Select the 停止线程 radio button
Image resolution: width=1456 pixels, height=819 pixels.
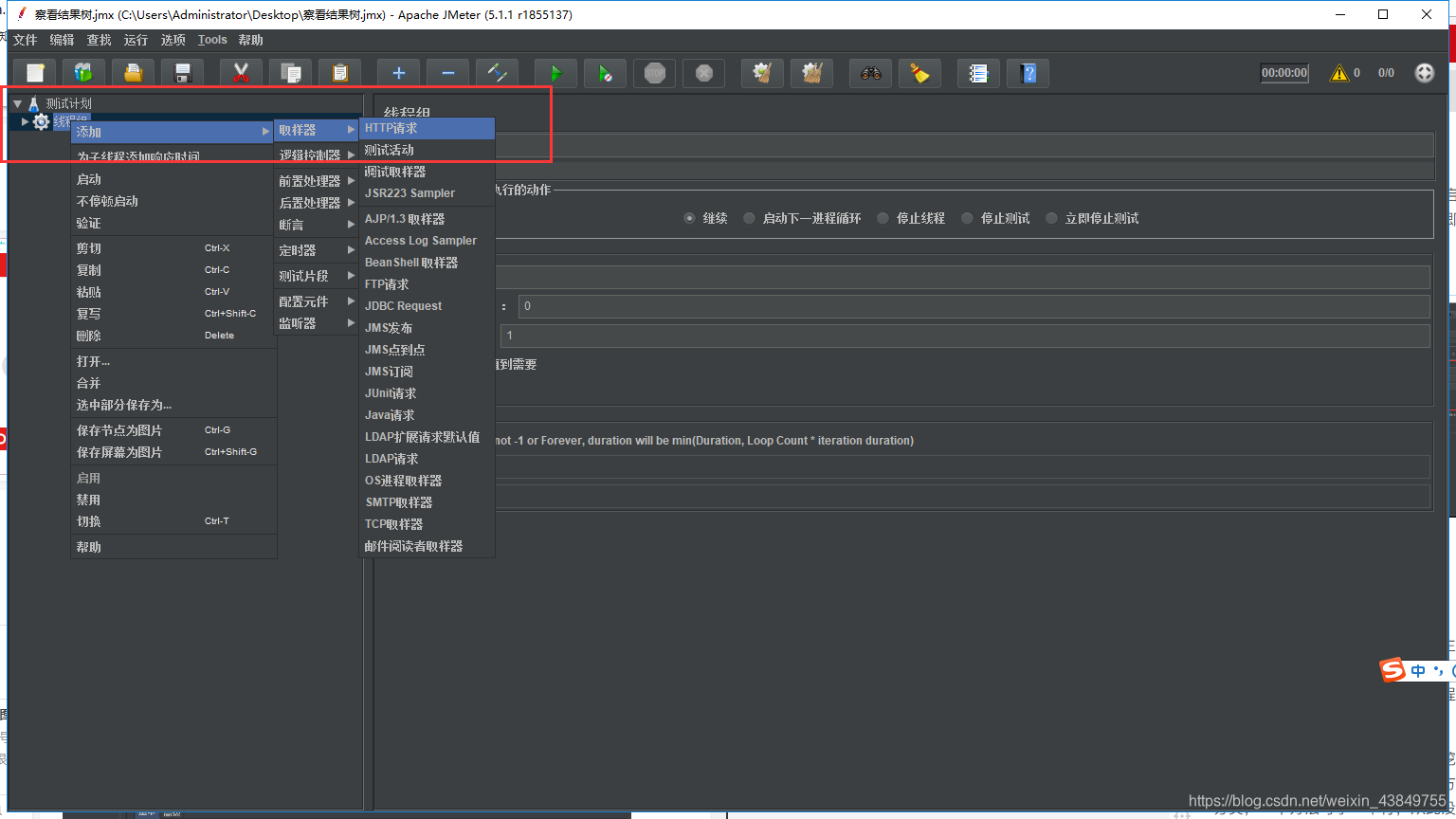883,218
